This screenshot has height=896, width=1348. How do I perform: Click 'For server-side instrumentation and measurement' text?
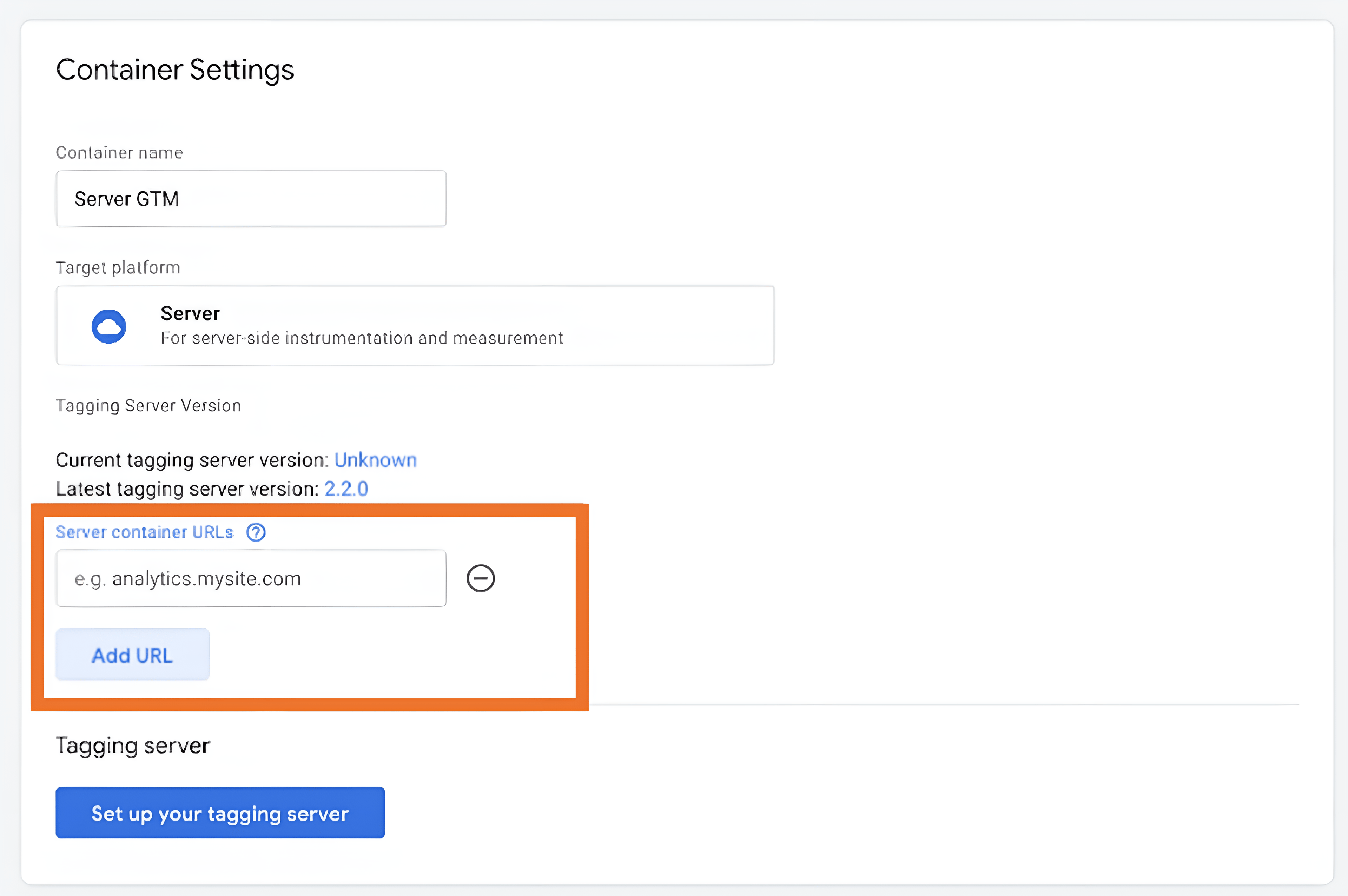[x=362, y=338]
